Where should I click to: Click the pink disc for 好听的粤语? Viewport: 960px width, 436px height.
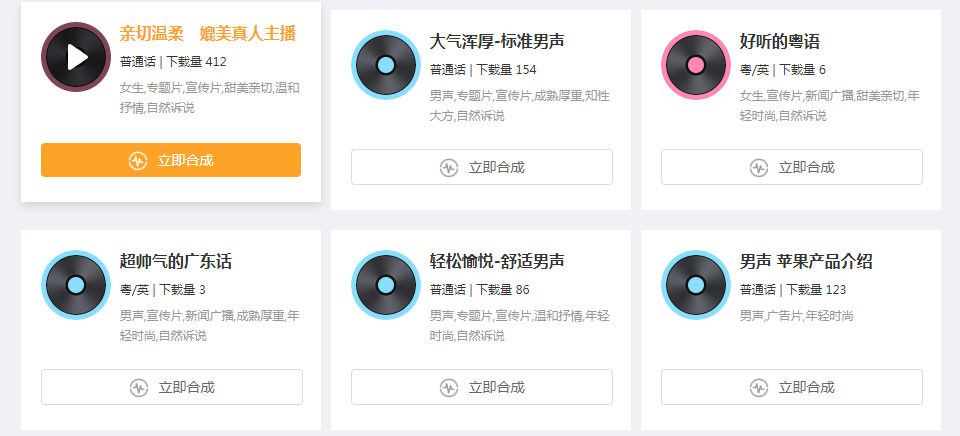tap(696, 65)
